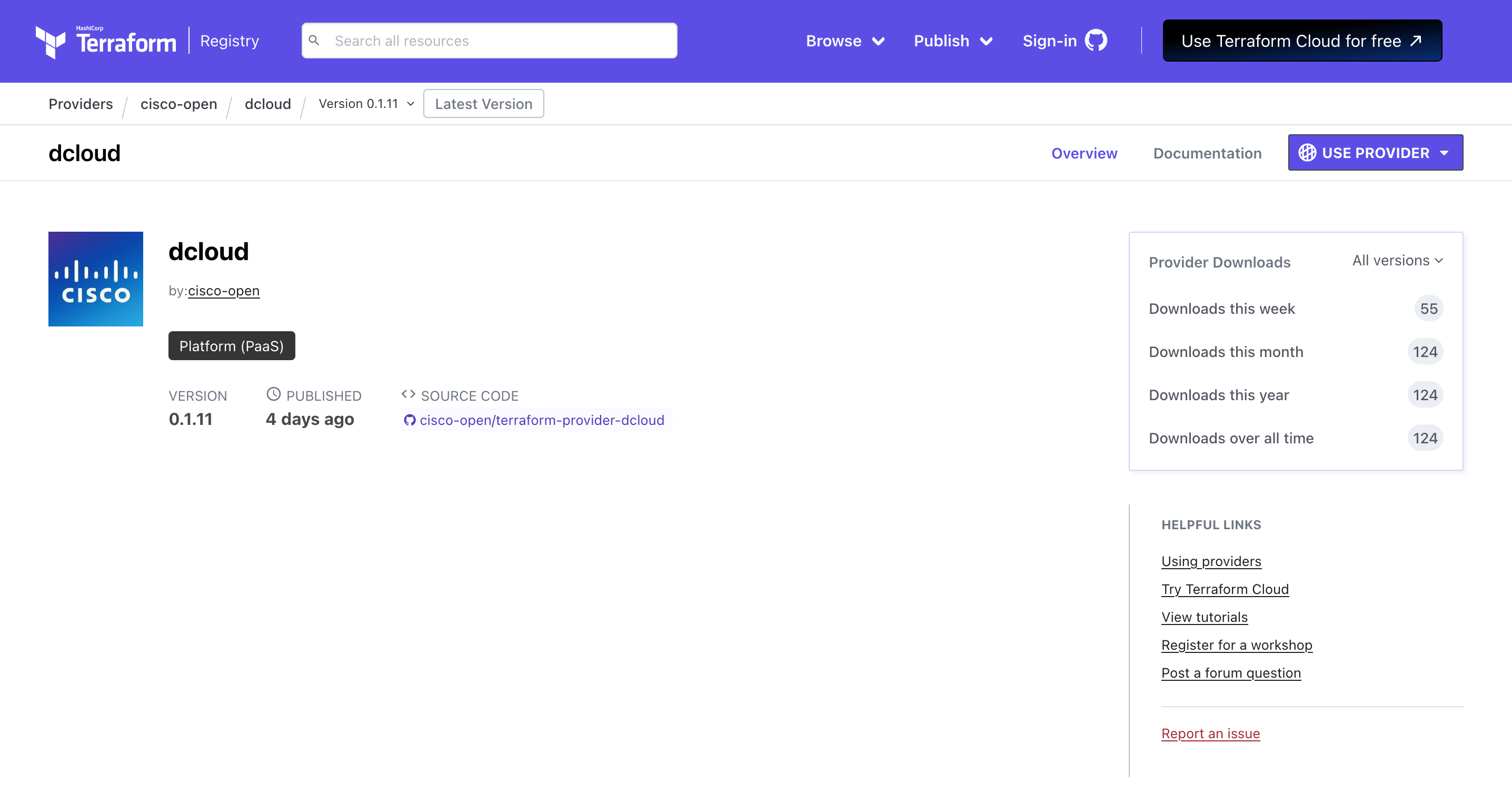This screenshot has width=1512, height=793.
Task: Click the Downloads over all time count
Action: pos(1425,439)
